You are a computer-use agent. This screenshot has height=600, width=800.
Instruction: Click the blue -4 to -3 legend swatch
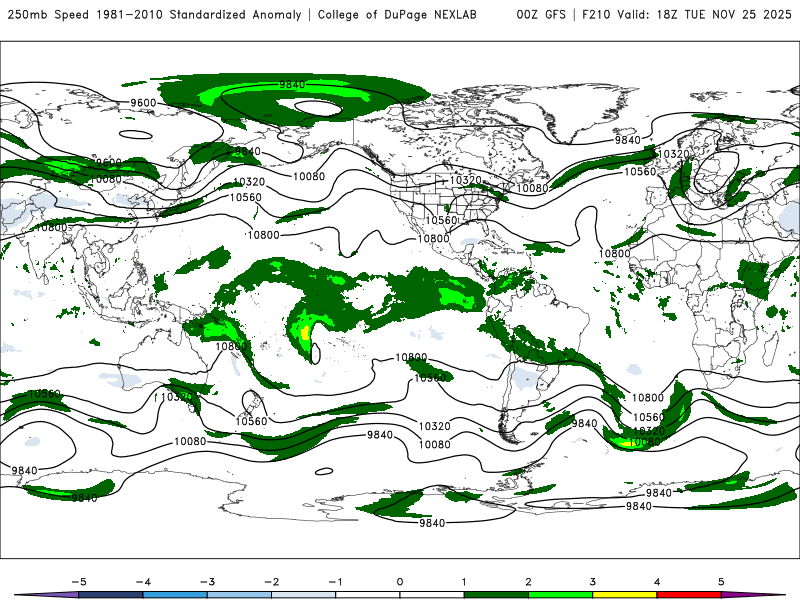(175, 595)
